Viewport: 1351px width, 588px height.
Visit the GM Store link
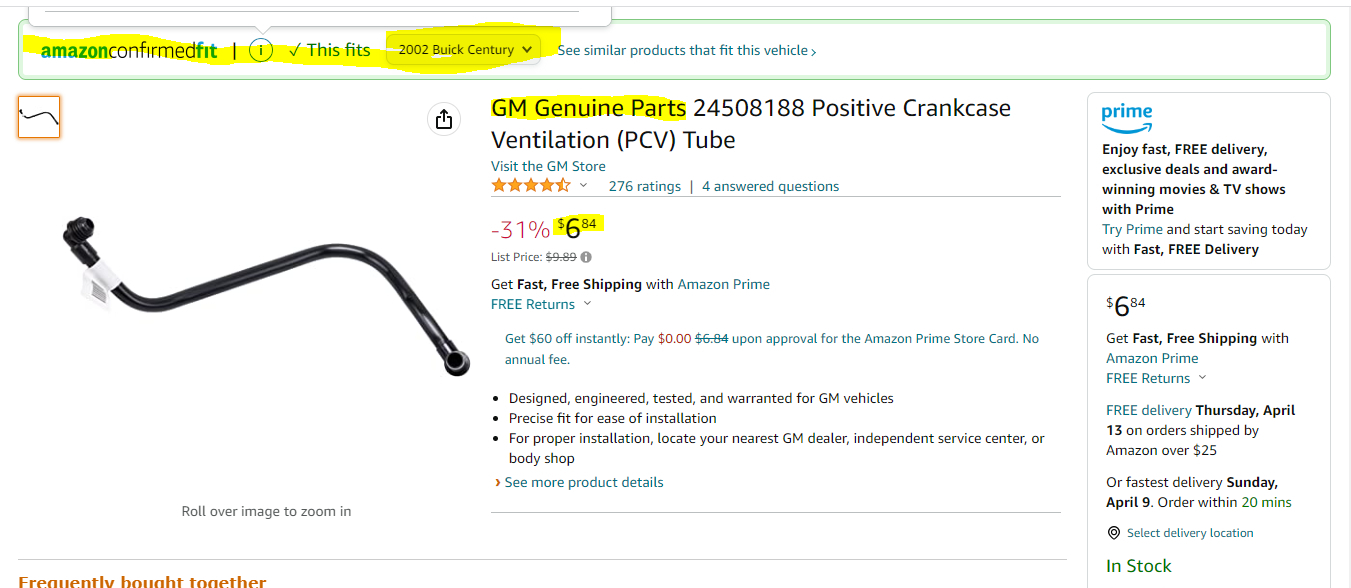click(548, 166)
